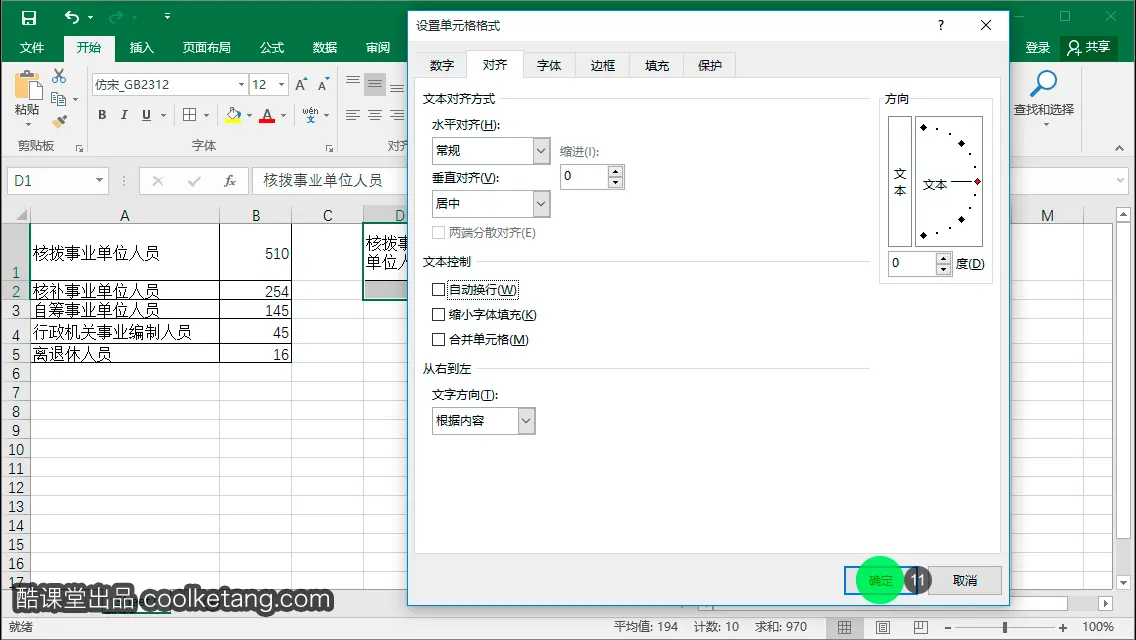Click the dialog help question mark
Screen dimensions: 1136x640
point(940,25)
